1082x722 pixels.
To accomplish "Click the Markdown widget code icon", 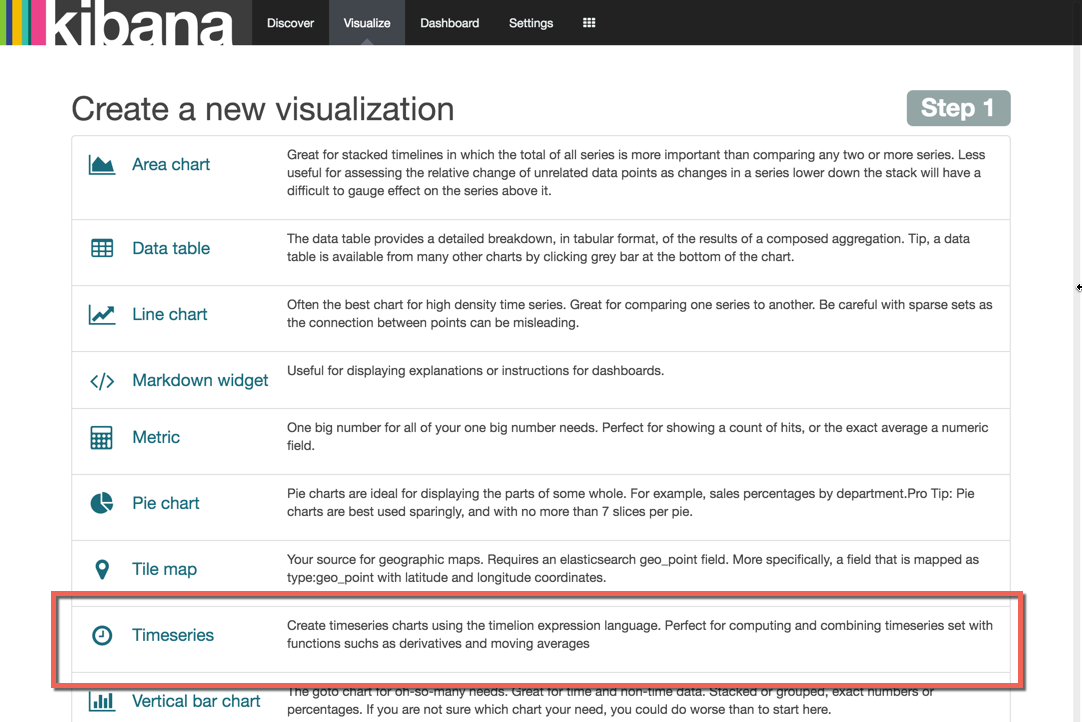I will (x=102, y=381).
